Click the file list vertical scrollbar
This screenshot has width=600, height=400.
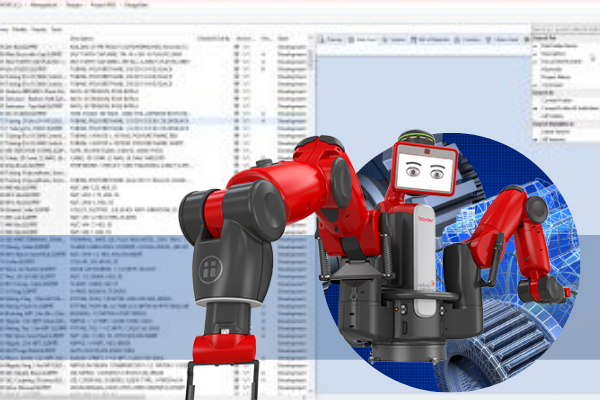pos(310,214)
